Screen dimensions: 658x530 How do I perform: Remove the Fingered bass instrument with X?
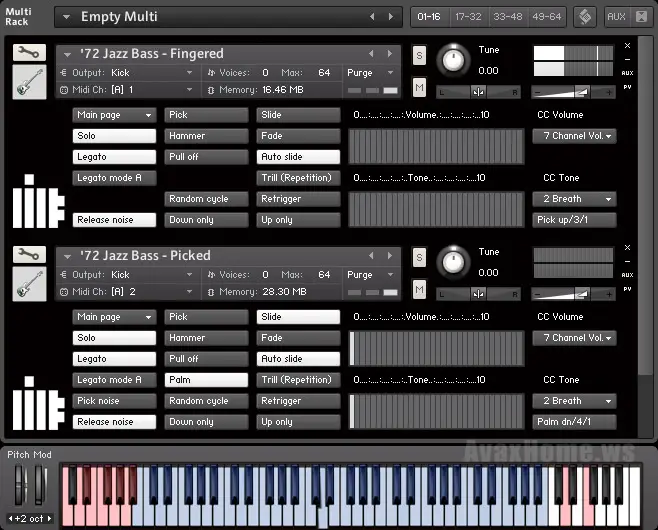click(627, 45)
